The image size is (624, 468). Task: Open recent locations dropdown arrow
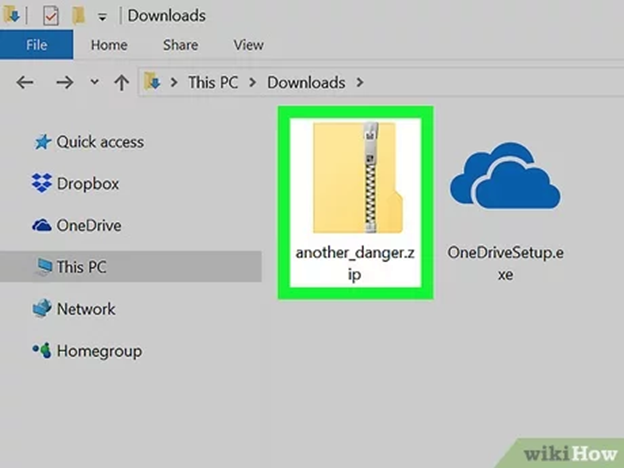pyautogui.click(x=94, y=82)
